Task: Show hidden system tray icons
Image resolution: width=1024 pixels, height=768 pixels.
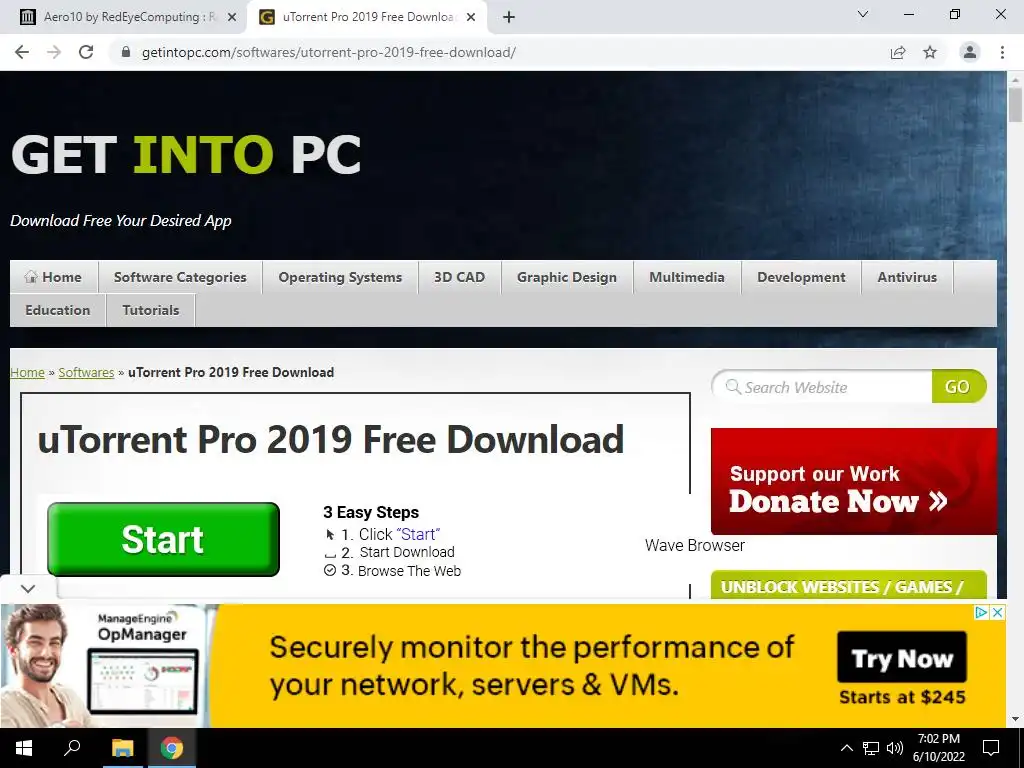Action: point(846,748)
